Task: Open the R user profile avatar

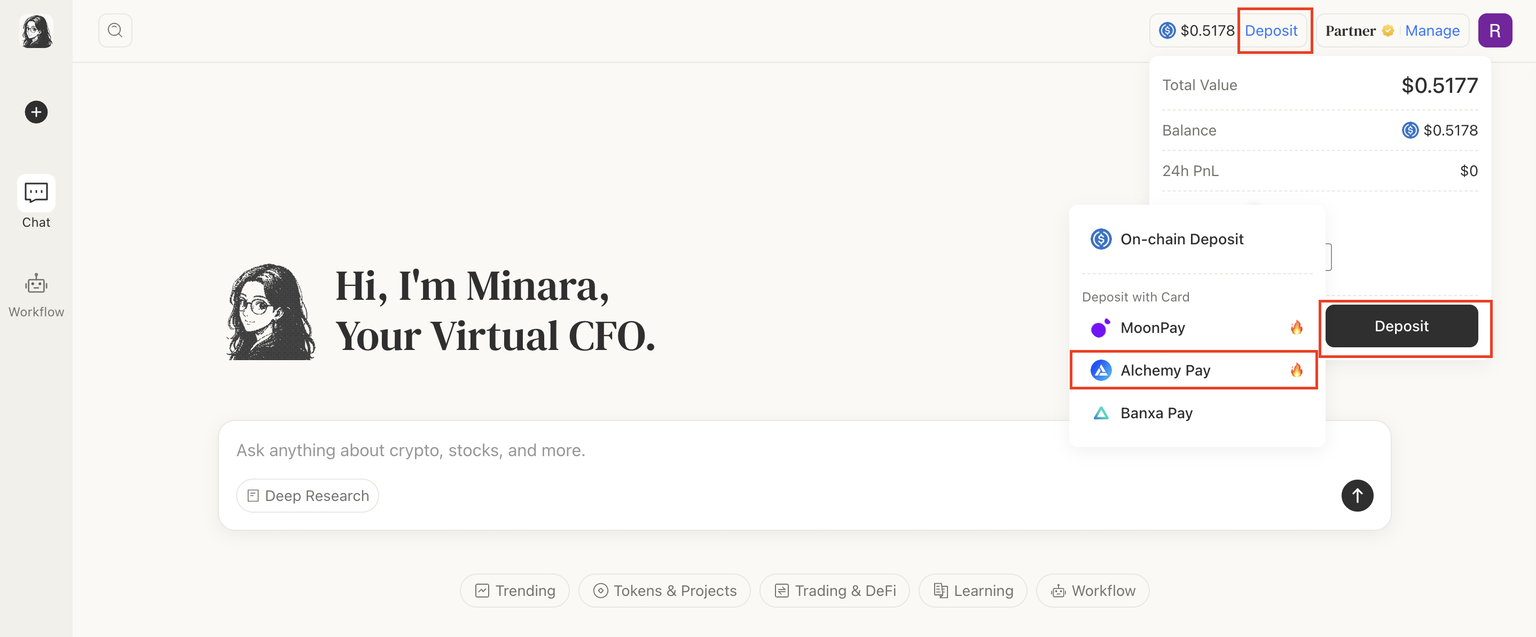Action: (x=1494, y=30)
